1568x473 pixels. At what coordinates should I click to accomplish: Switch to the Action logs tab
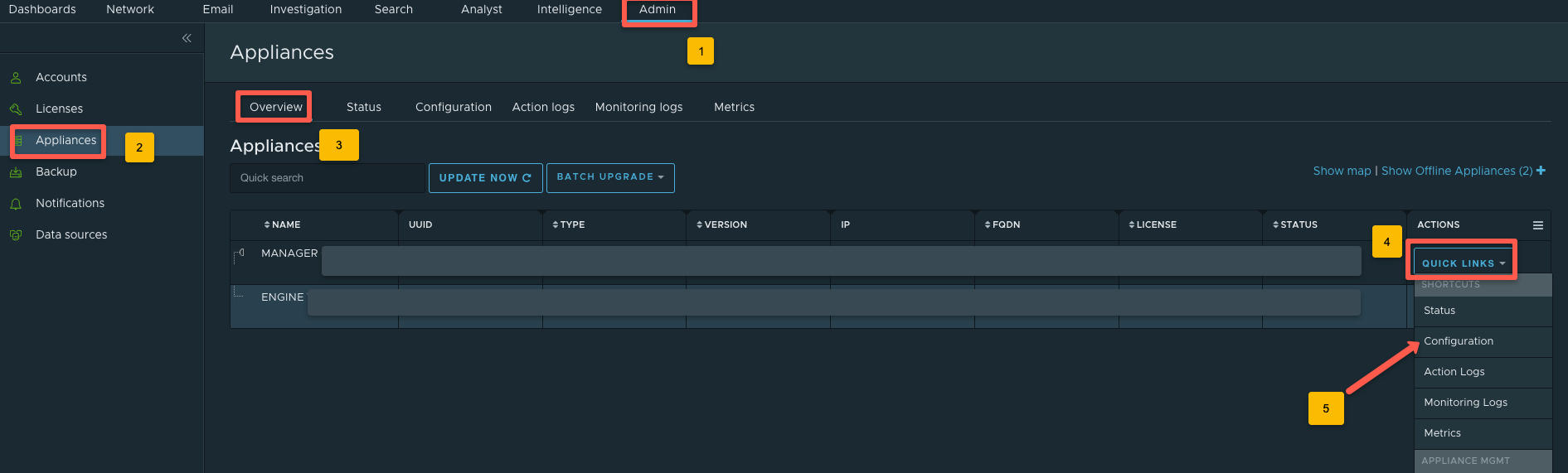click(543, 107)
